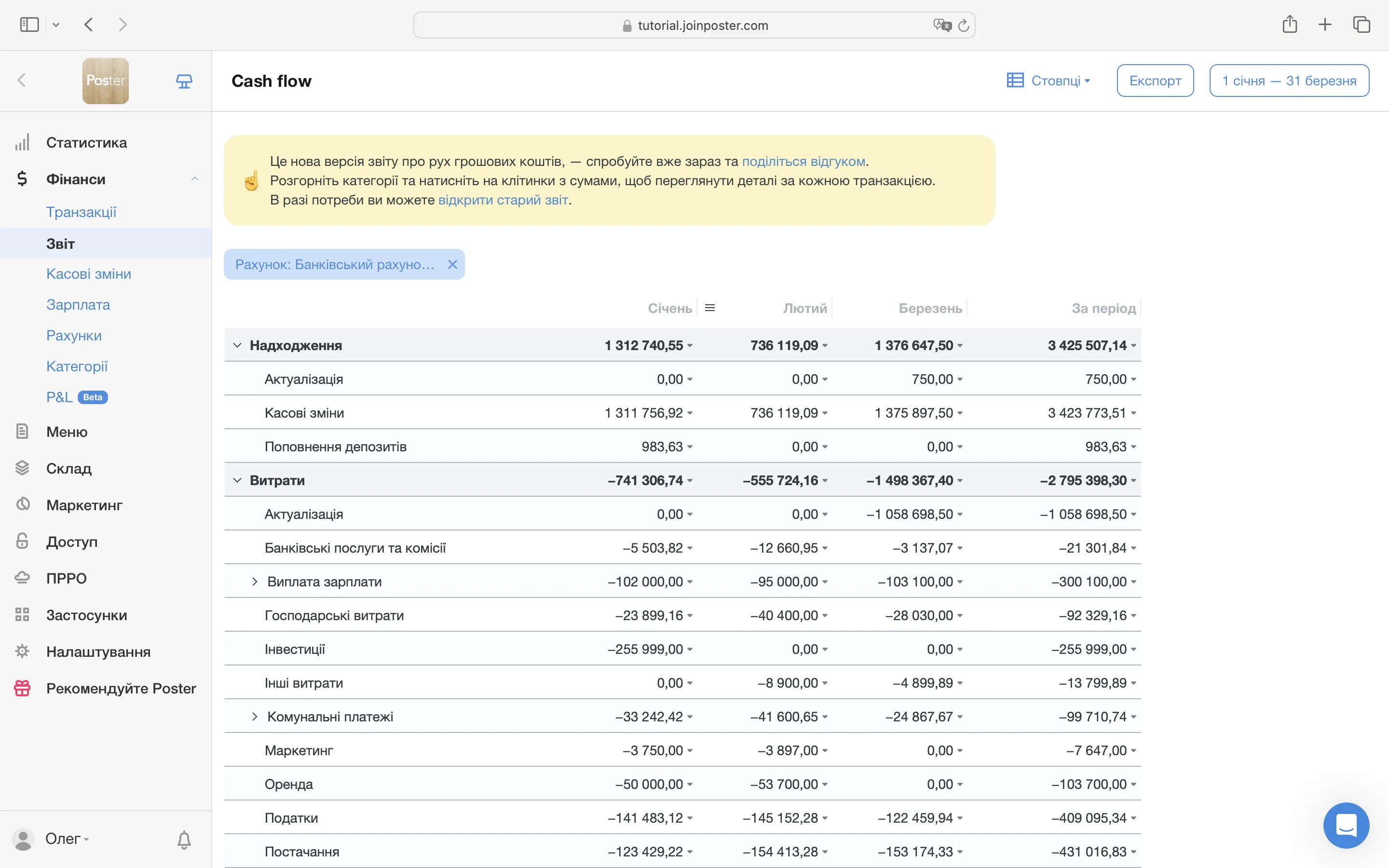Go to the Склад section

point(68,468)
